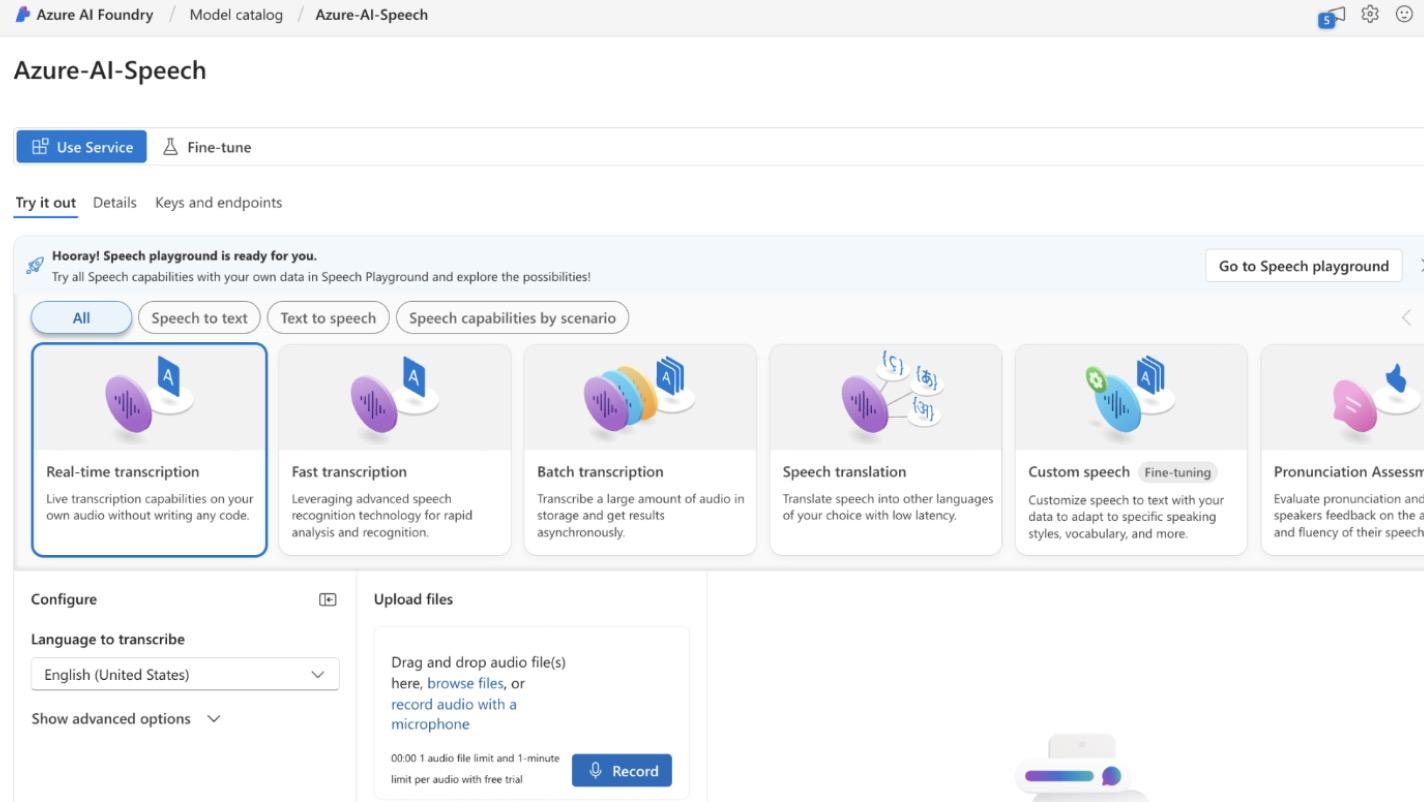Switch filter to Speech to text
1424x802 pixels.
pyautogui.click(x=198, y=317)
